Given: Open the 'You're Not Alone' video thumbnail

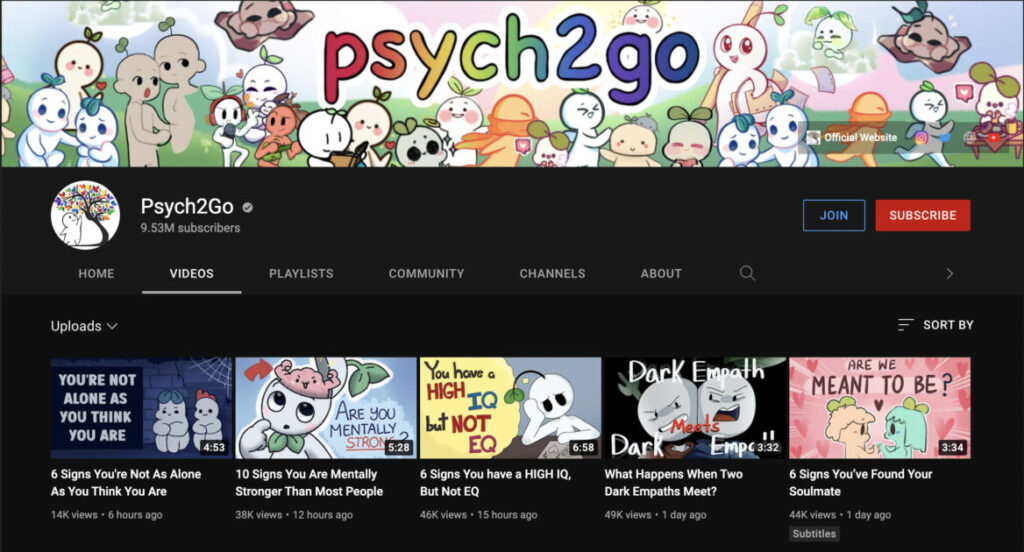Looking at the screenshot, I should [x=141, y=408].
